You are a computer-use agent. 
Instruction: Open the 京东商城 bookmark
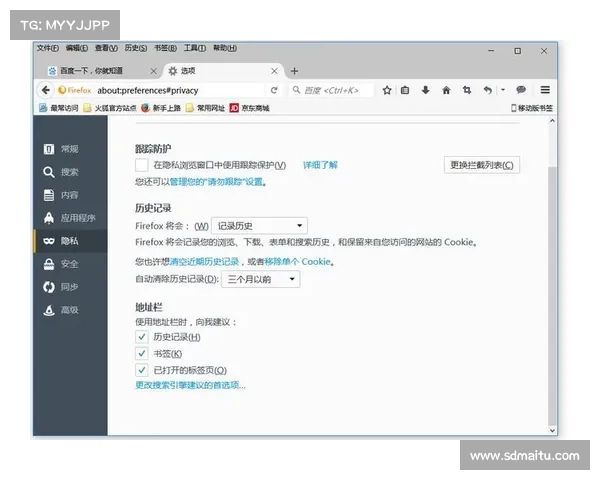pyautogui.click(x=249, y=108)
